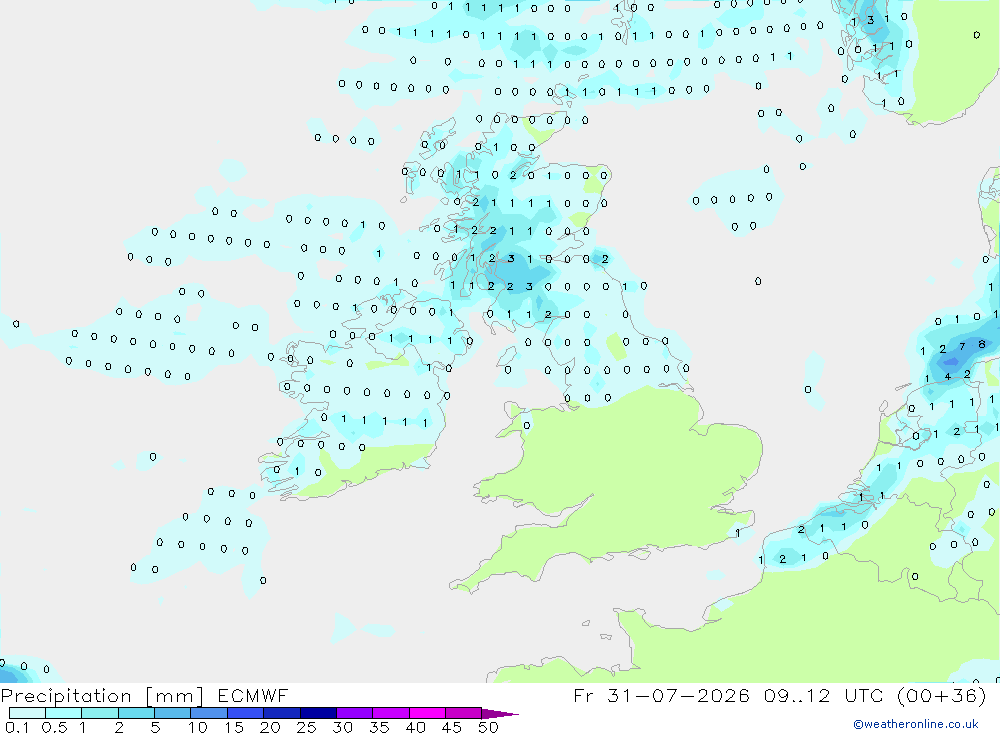
Task: Click the over-50 arrow tip of legend
Action: pos(500,713)
